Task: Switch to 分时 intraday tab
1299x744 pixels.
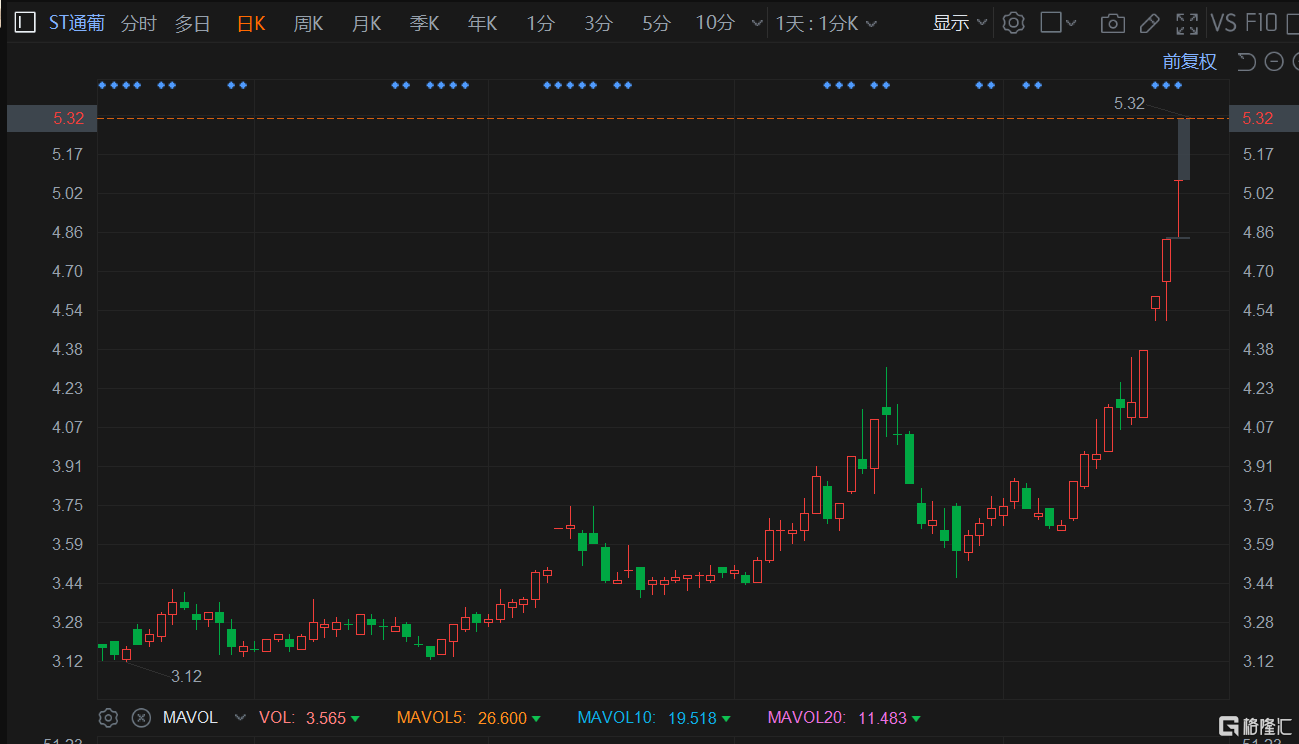Action: (x=138, y=23)
